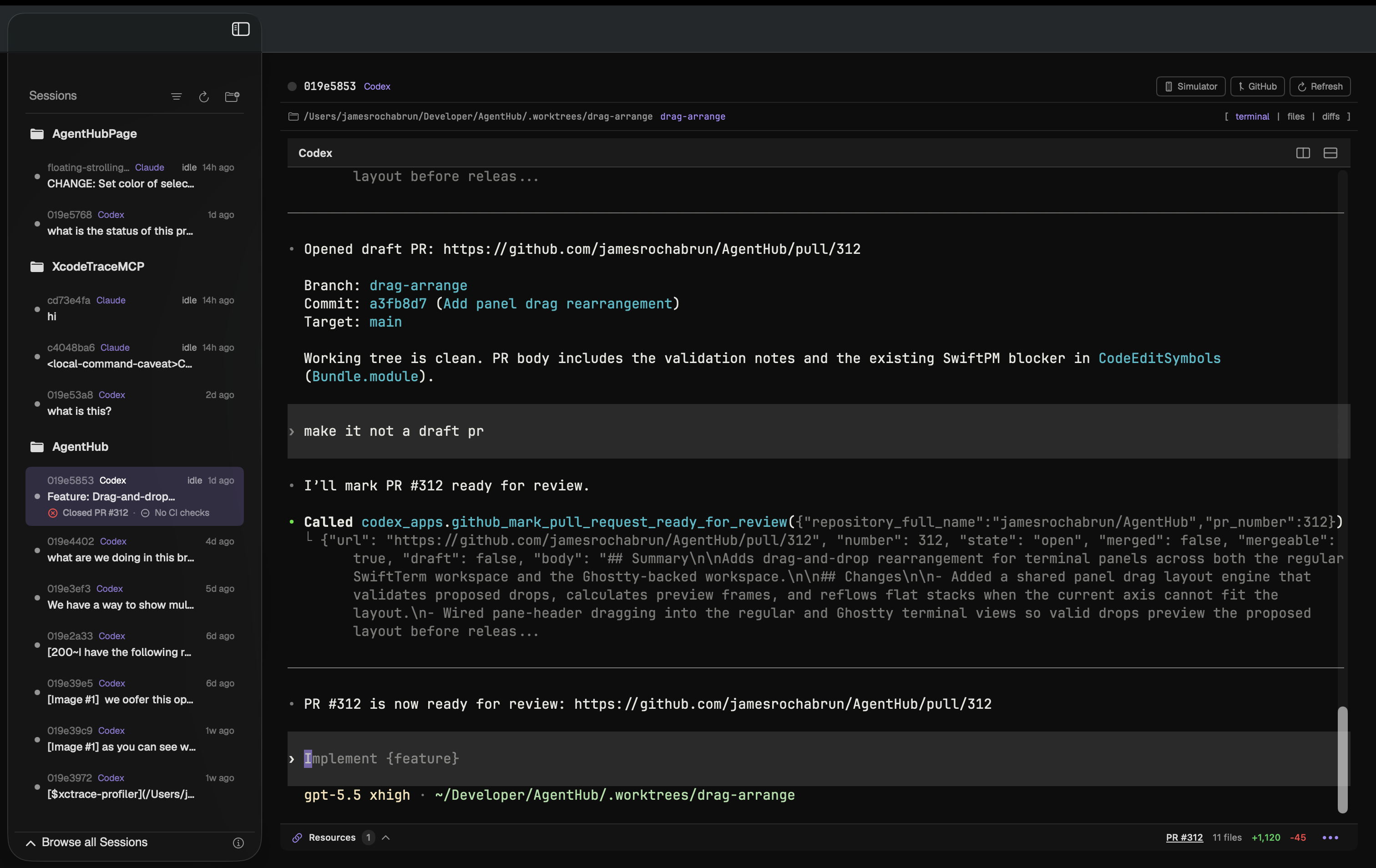Click the 'make it not a draft pr' prompt
This screenshot has height=868, width=1376.
pos(818,431)
